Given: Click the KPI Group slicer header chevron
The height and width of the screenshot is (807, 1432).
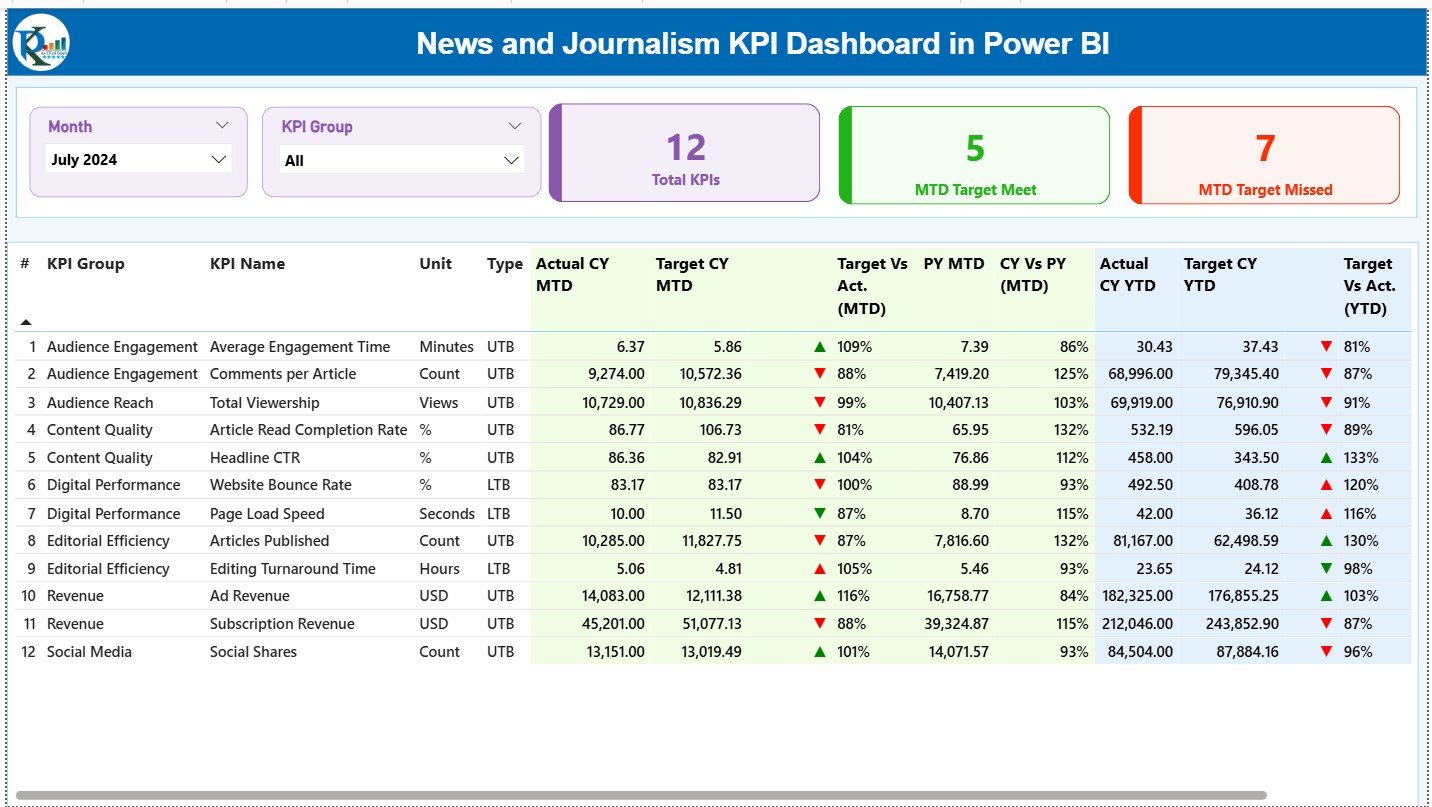Looking at the screenshot, I should point(515,125).
